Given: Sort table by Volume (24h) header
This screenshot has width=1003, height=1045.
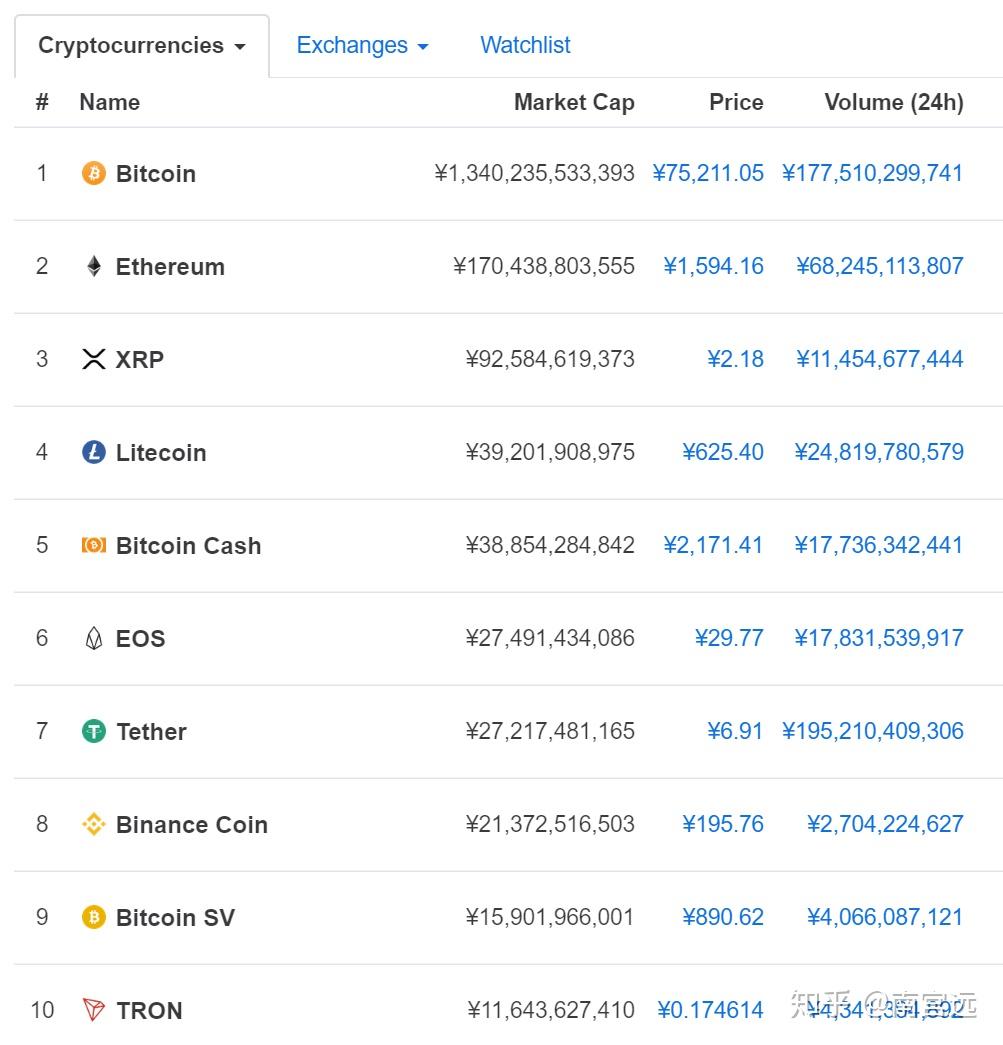Looking at the screenshot, I should (x=894, y=102).
